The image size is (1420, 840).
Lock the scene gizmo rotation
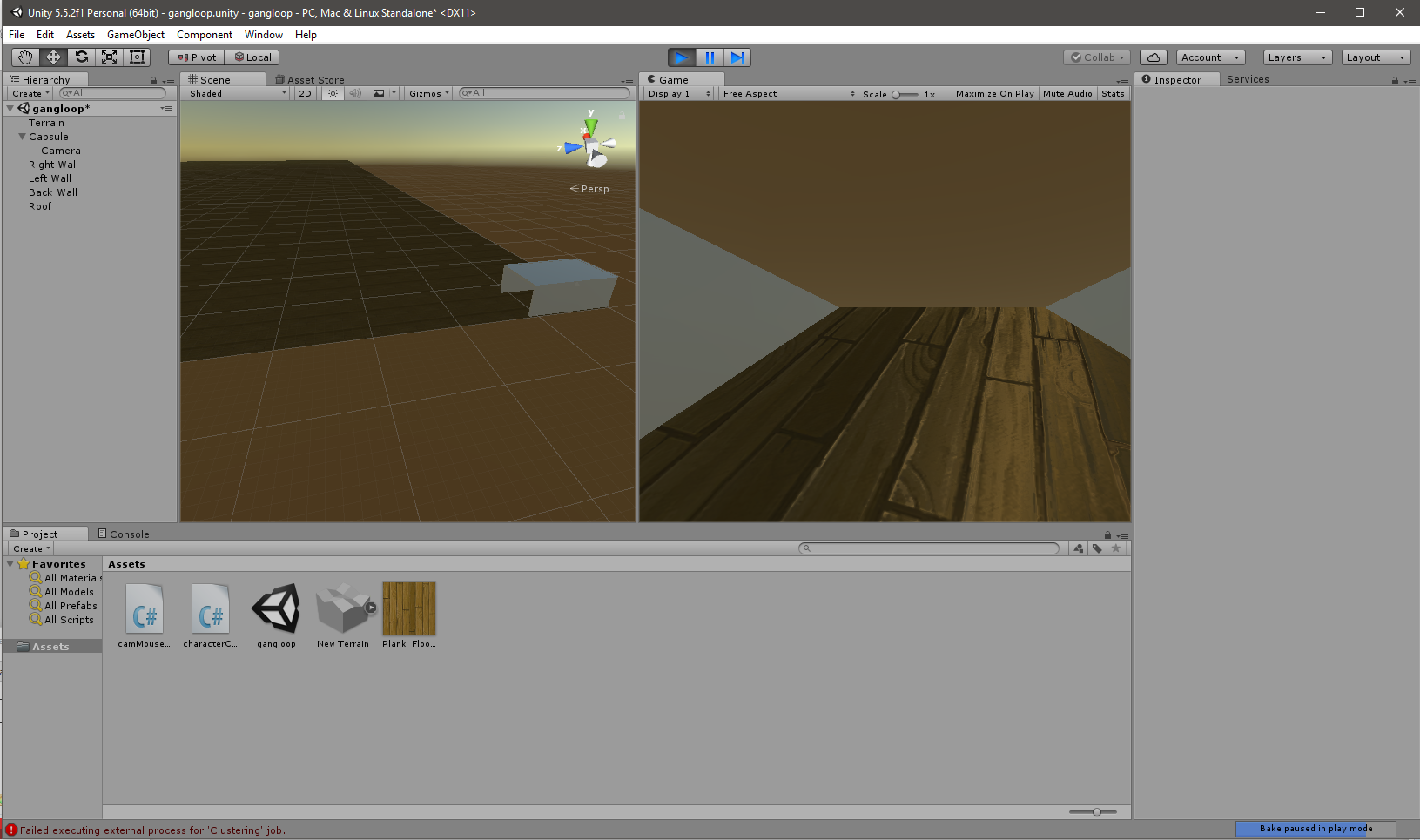tap(622, 115)
